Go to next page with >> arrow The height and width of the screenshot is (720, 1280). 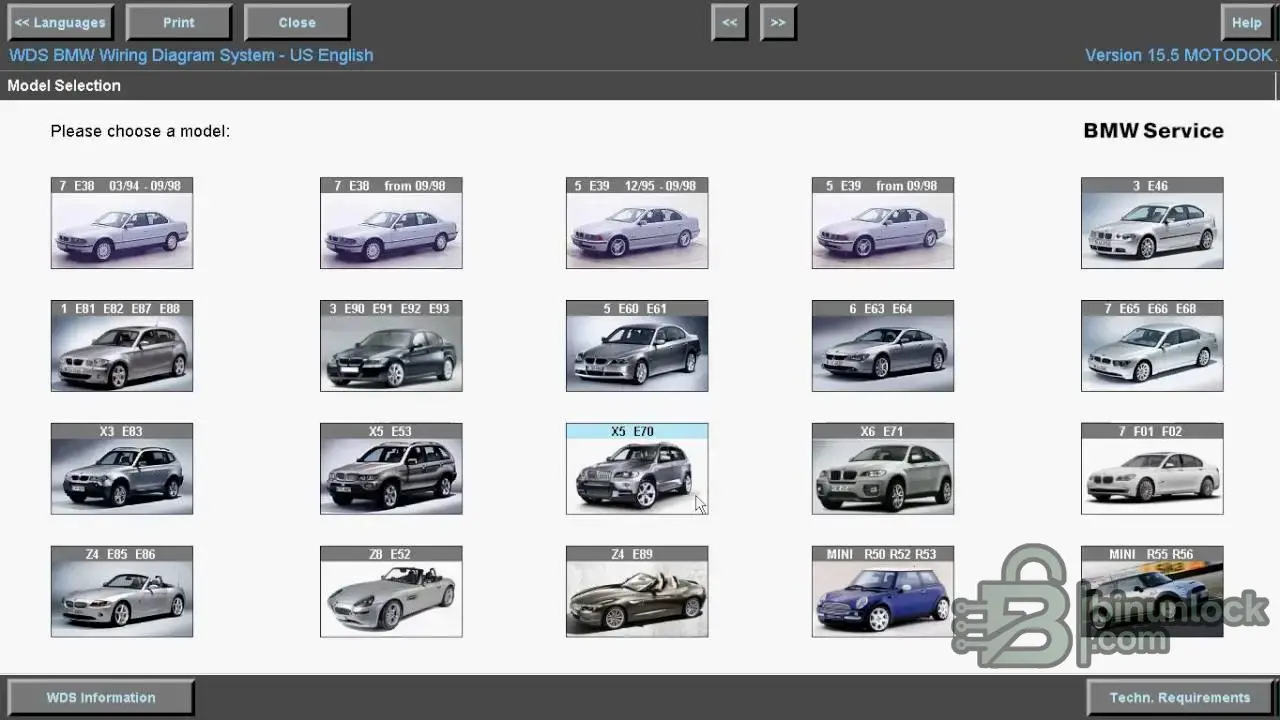[x=778, y=22]
